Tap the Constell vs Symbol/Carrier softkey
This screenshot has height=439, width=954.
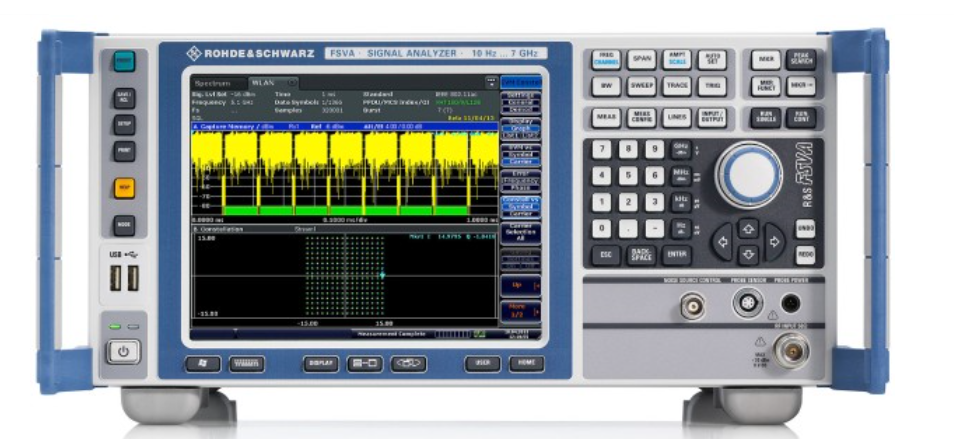(x=520, y=207)
